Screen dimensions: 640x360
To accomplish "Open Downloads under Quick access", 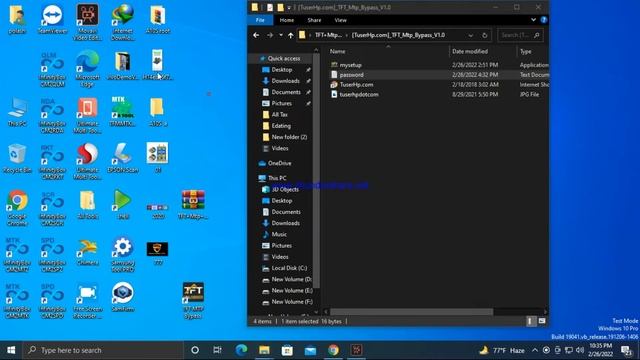I will [x=285, y=81].
